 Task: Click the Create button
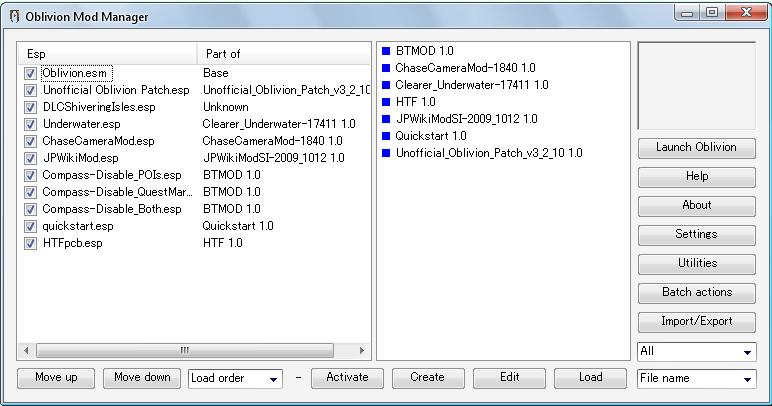coord(428,378)
